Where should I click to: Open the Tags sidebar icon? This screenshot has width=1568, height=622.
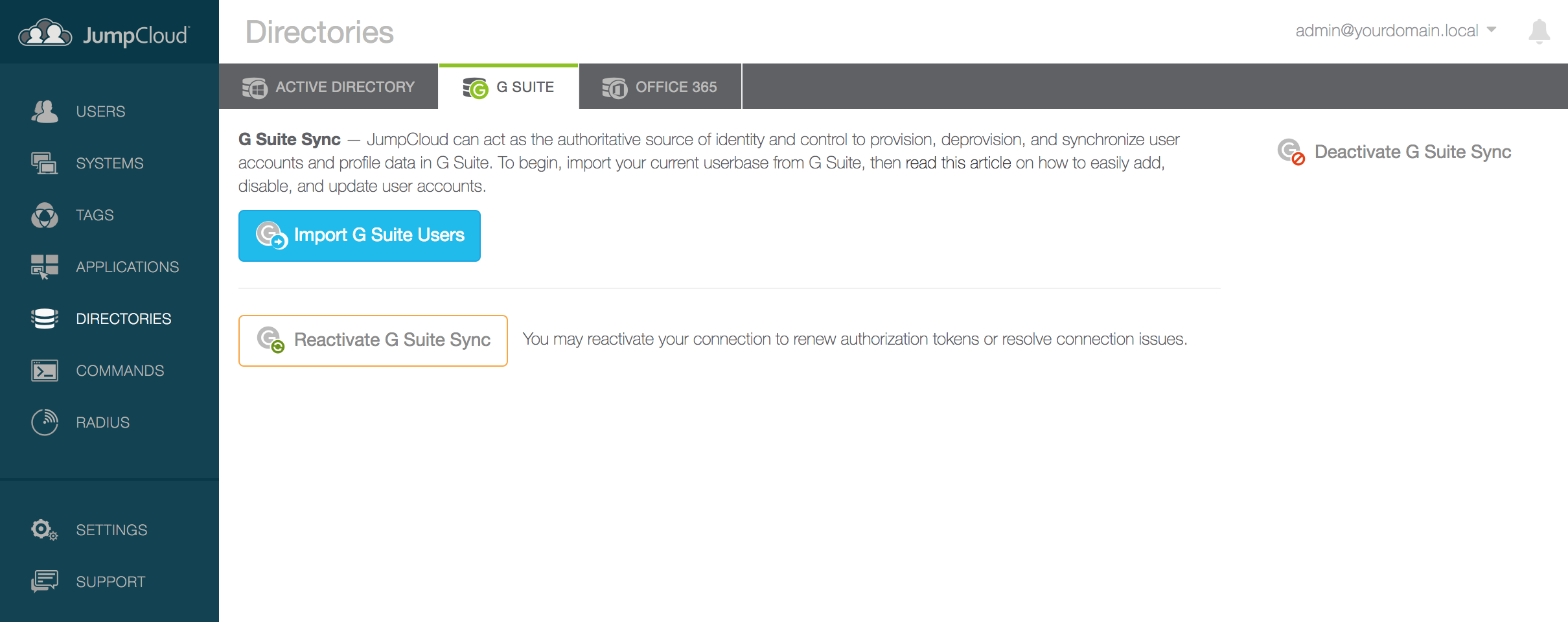pyautogui.click(x=45, y=215)
